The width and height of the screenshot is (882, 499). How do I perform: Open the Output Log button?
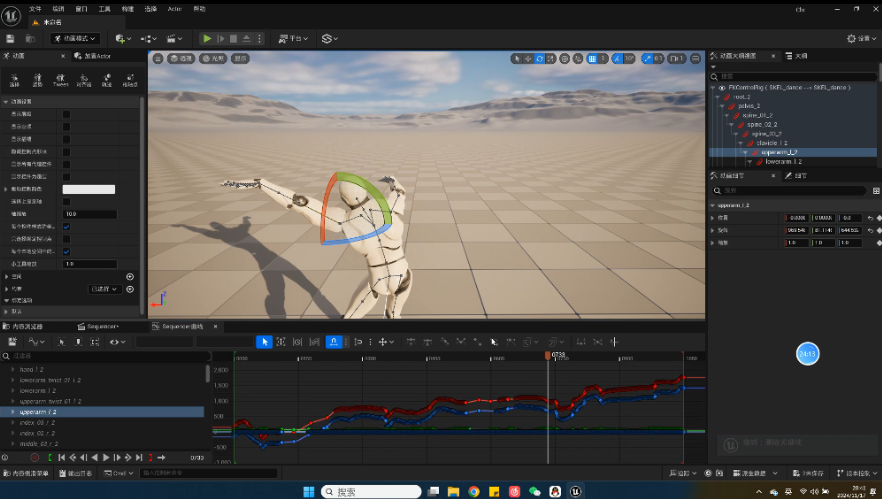click(x=76, y=473)
